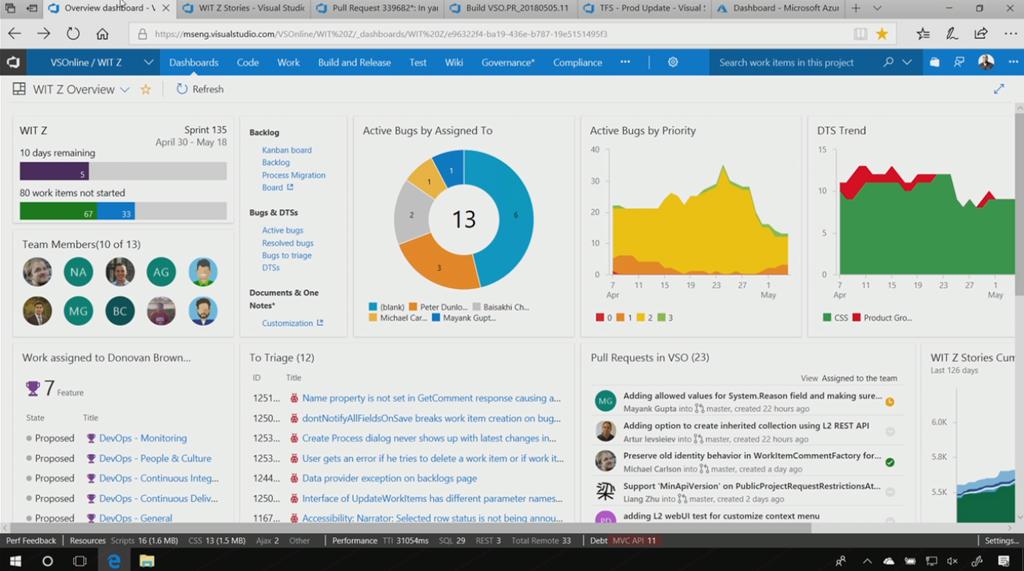Click the MG team member avatar
This screenshot has width=1024, height=571.
[x=78, y=311]
